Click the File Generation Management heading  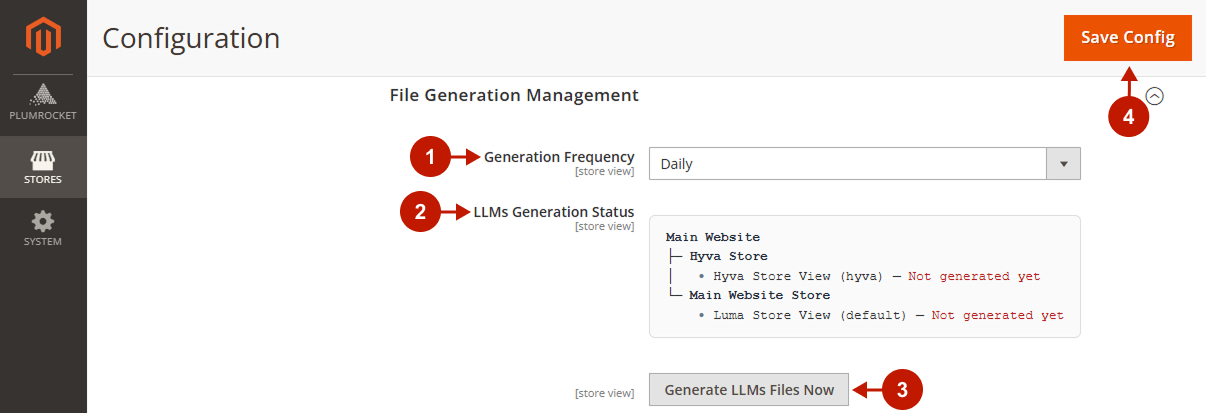point(514,95)
